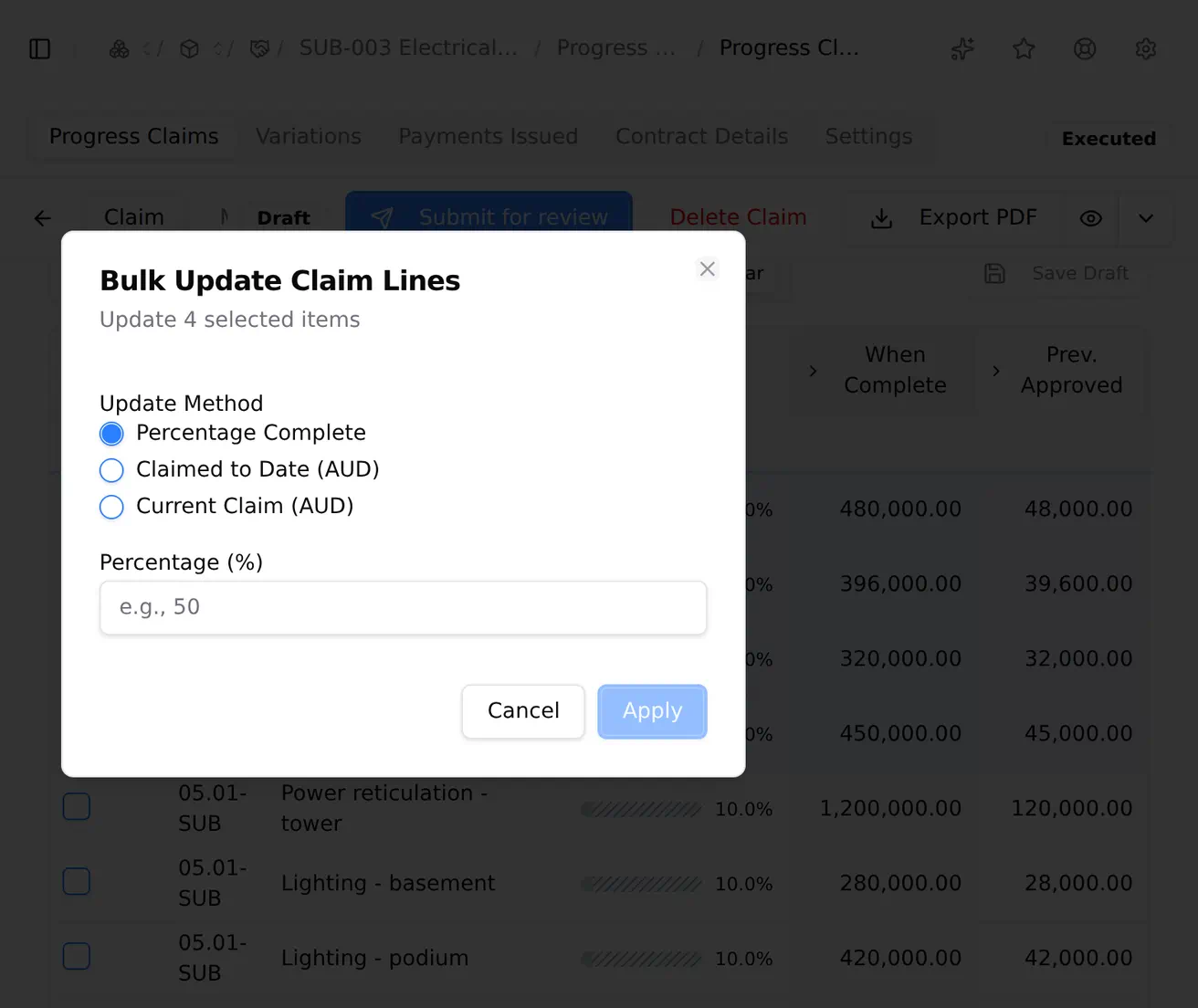Open the handshake contract breadcrumb icon
Viewport: 1198px width, 1008px height.
pos(259,48)
